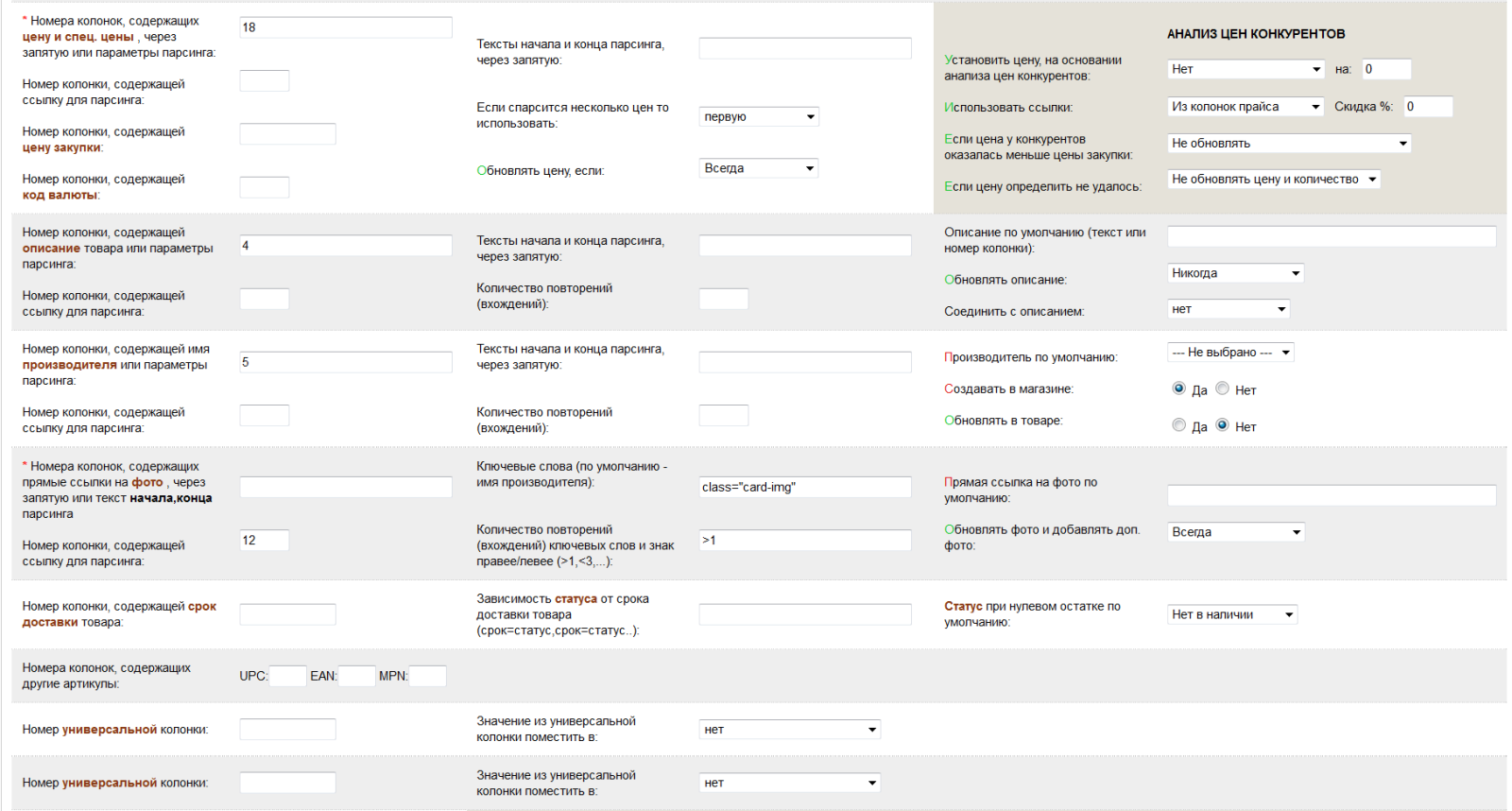The height and width of the screenshot is (811, 1512).
Task: Open 'Обновлять цену, если' dropdown
Action: 759,168
